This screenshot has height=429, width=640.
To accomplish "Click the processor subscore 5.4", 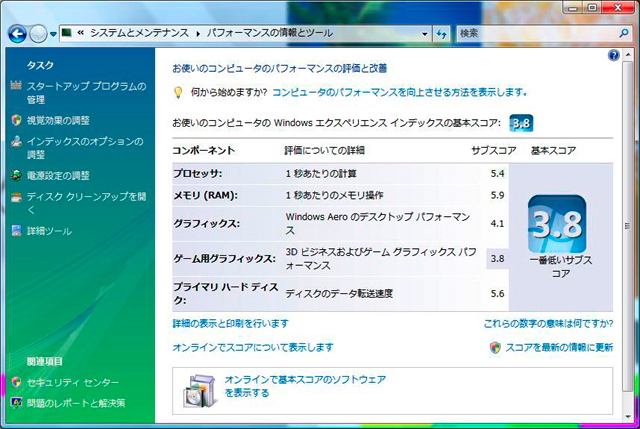I will point(497,173).
